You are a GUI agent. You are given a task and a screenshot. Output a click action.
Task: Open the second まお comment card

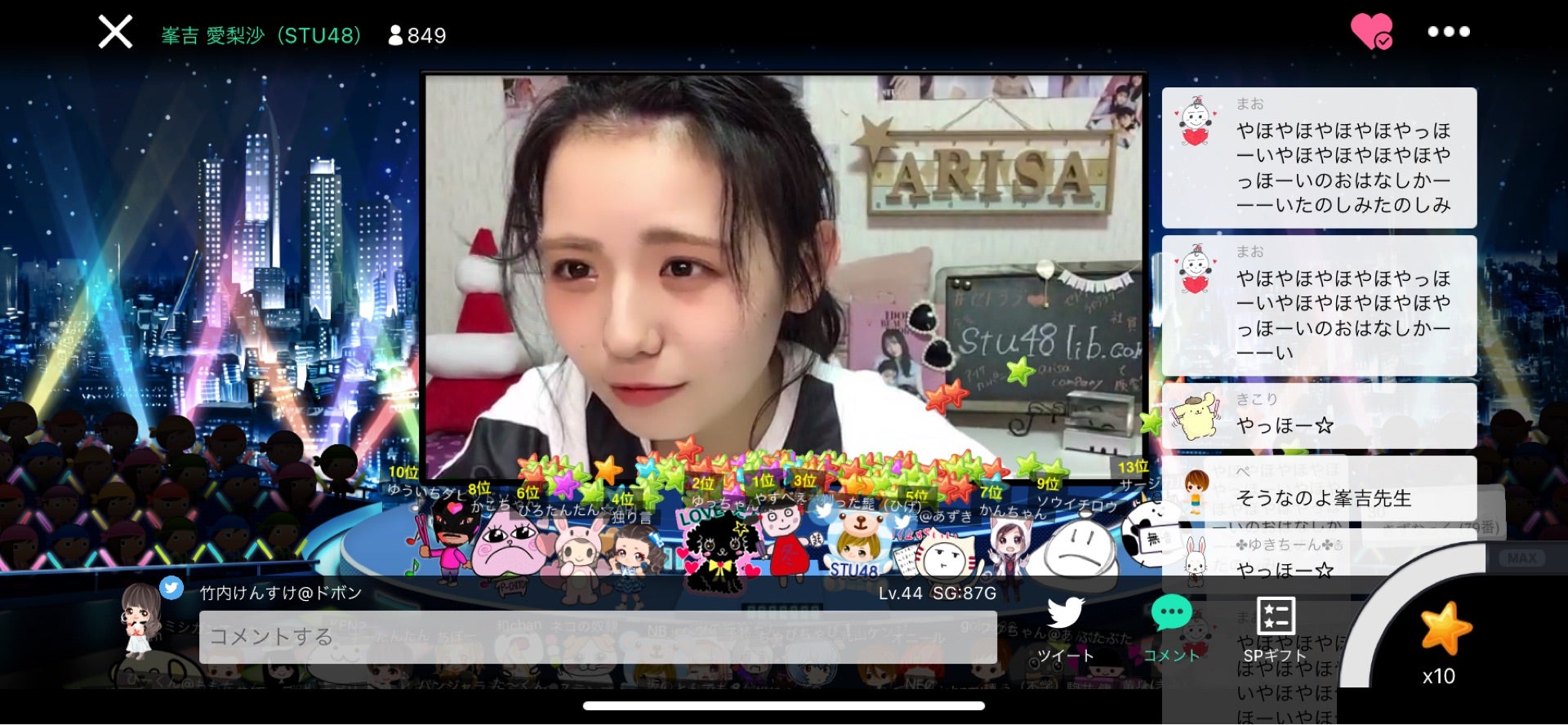pos(1319,305)
